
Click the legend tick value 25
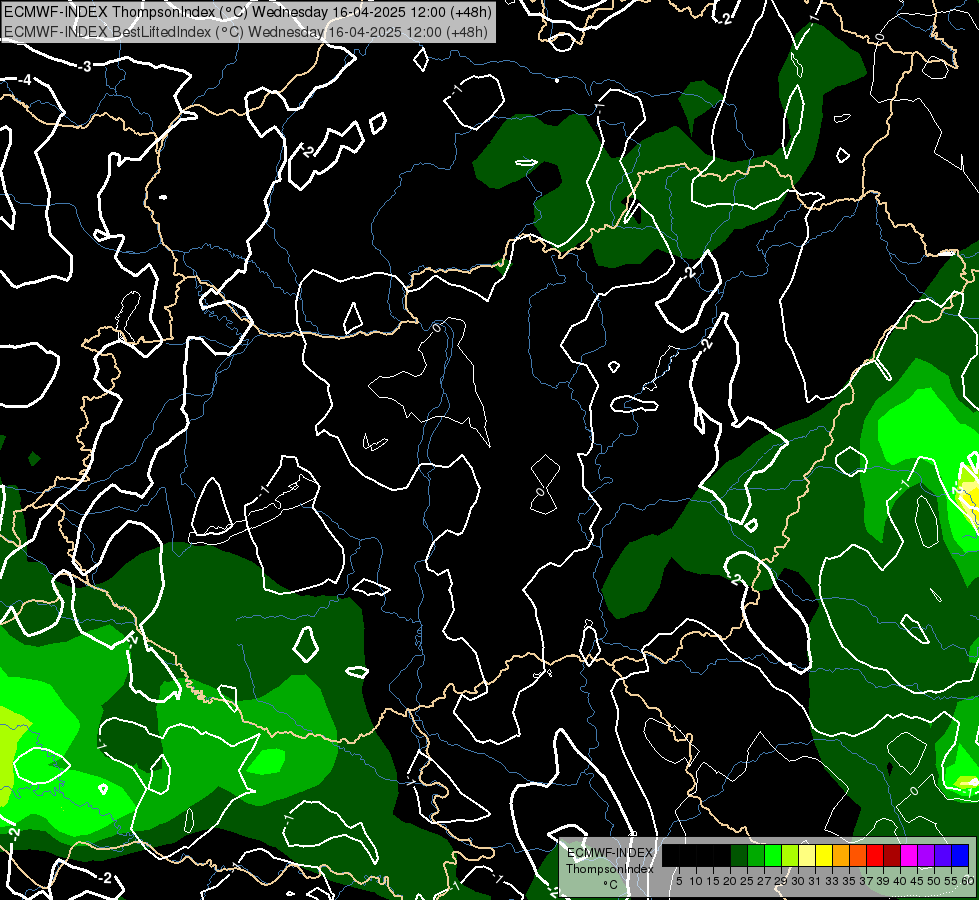pyautogui.click(x=747, y=881)
